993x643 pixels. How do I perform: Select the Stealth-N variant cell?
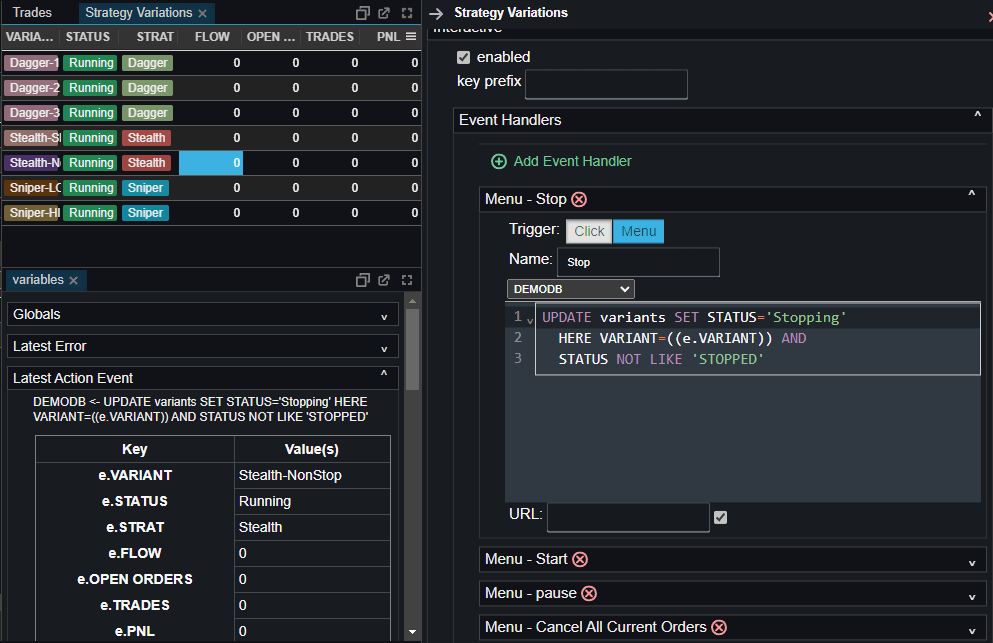32,163
